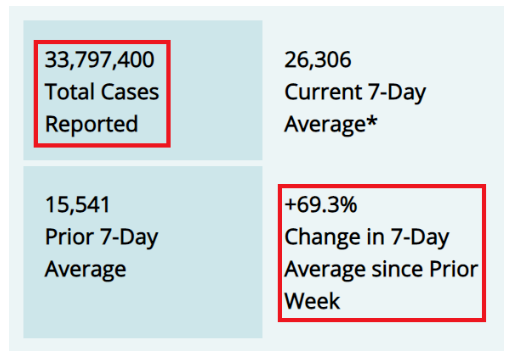Click the word "Total" in the highlighted tile
This screenshot has width=521, height=364.
click(x=70, y=92)
